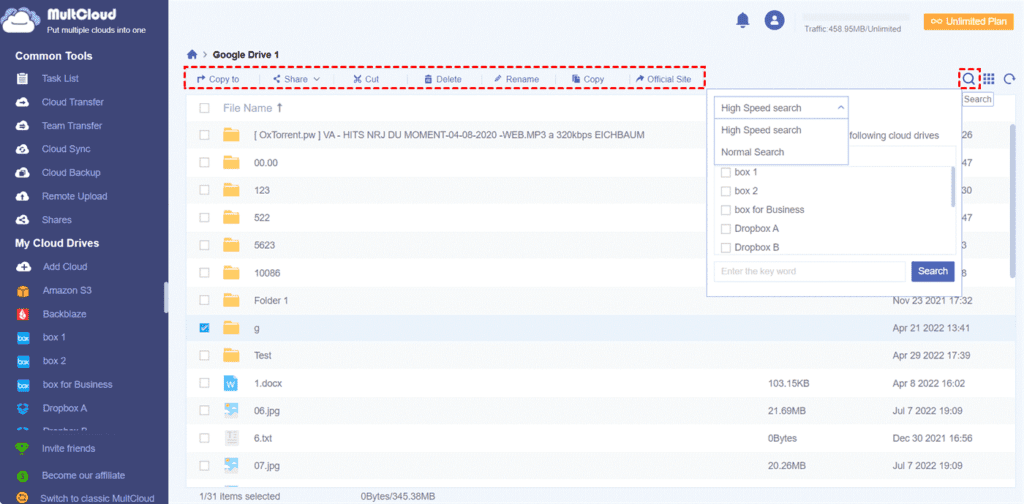
Task: Open Team Transfer tool
Action: pos(72,125)
